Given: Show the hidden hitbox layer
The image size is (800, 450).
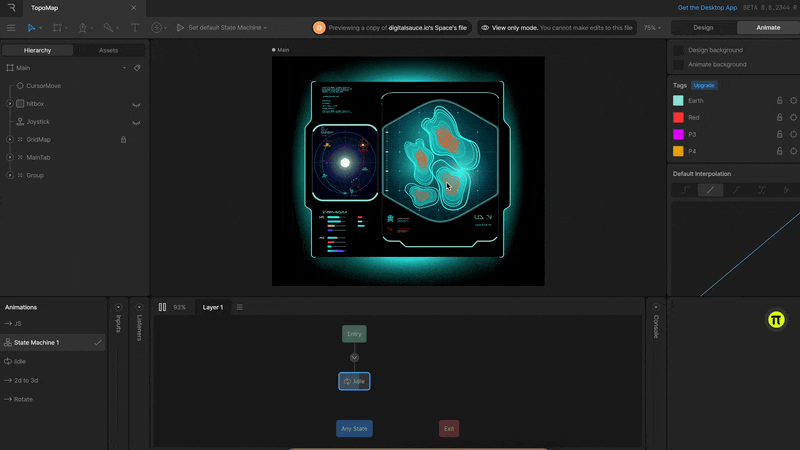Looking at the screenshot, I should point(136,104).
